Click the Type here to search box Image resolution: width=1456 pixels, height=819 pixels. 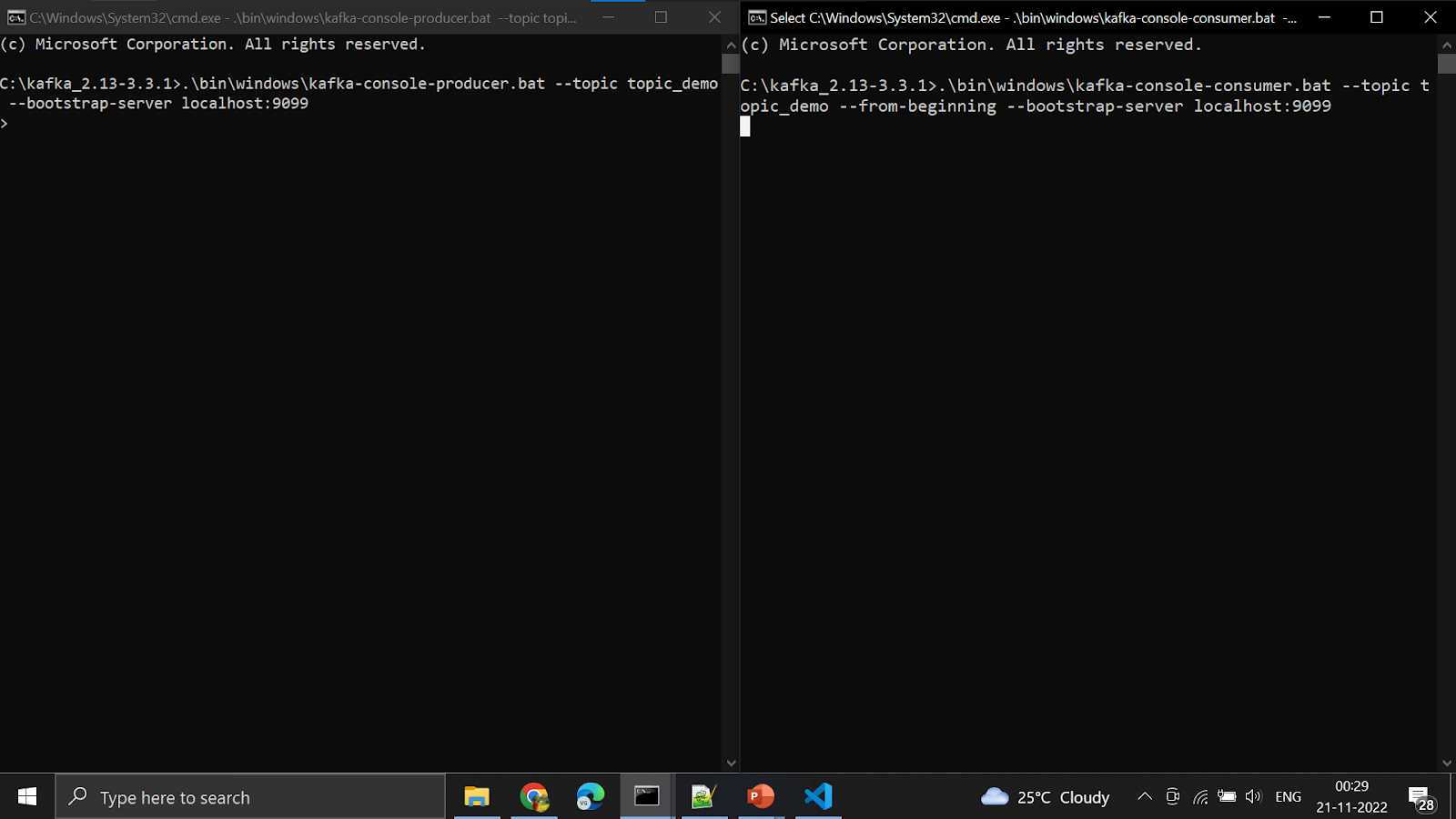pos(251,797)
